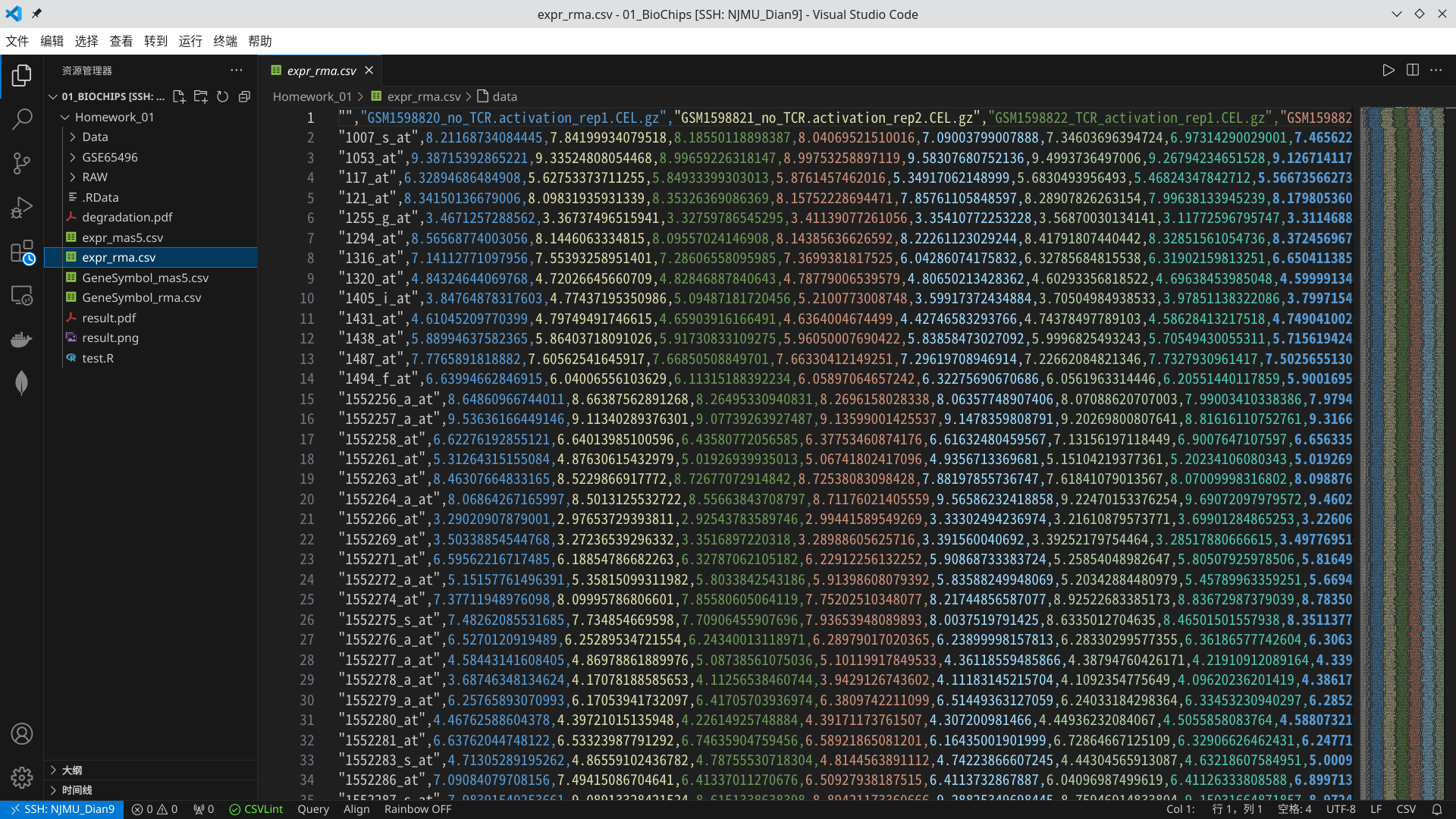Viewport: 1456px width, 819px height.
Task: Open the Source Control view icon
Action: tap(22, 163)
